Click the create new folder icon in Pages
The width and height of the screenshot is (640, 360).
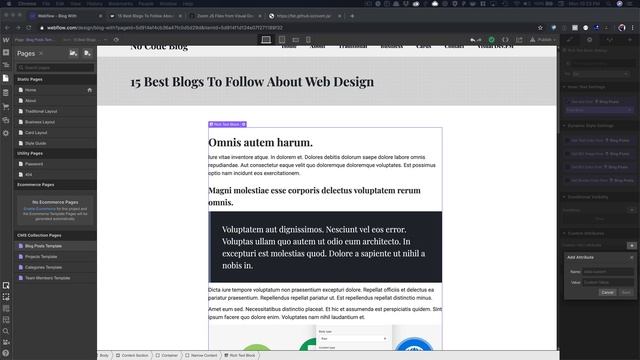point(73,53)
